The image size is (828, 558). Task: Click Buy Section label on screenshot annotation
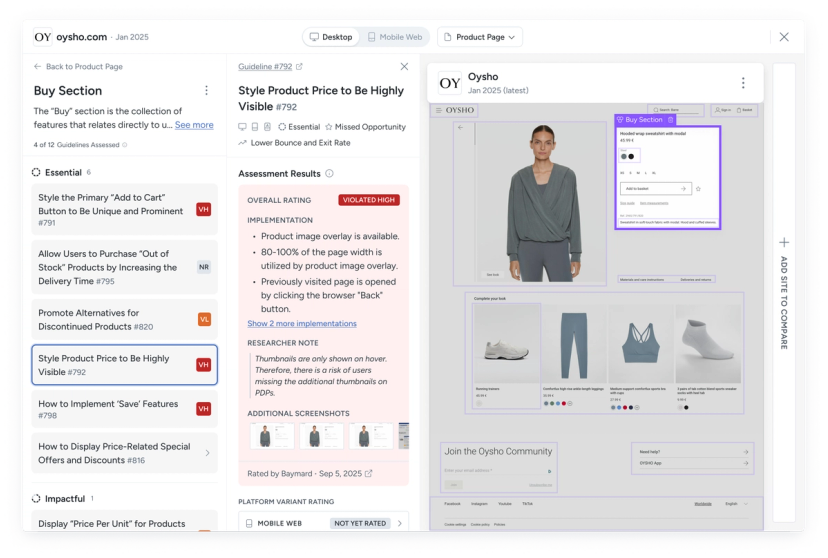point(644,120)
